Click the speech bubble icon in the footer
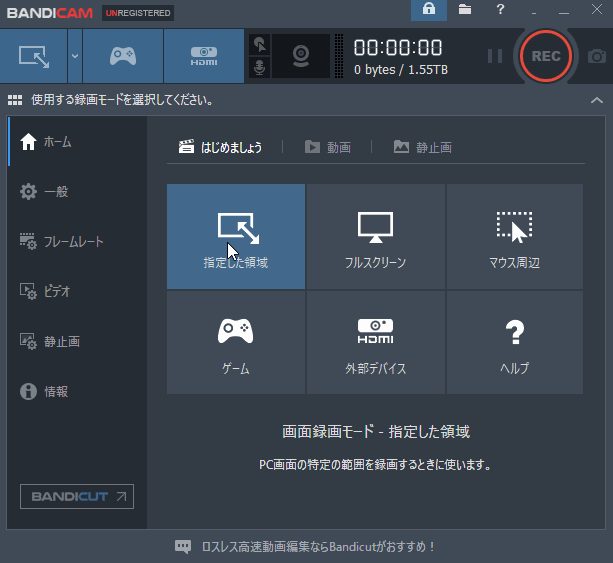Viewport: 613px width, 563px height. point(183,547)
